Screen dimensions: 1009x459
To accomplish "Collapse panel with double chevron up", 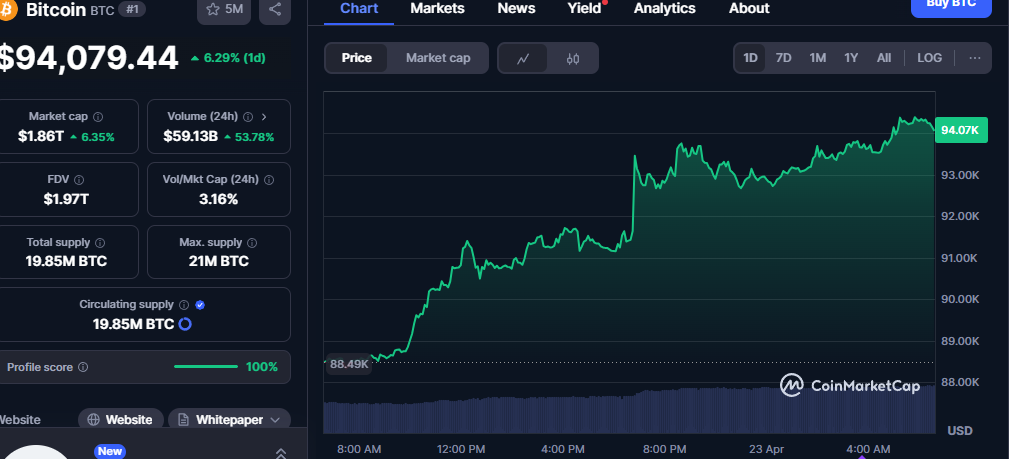I will click(281, 453).
